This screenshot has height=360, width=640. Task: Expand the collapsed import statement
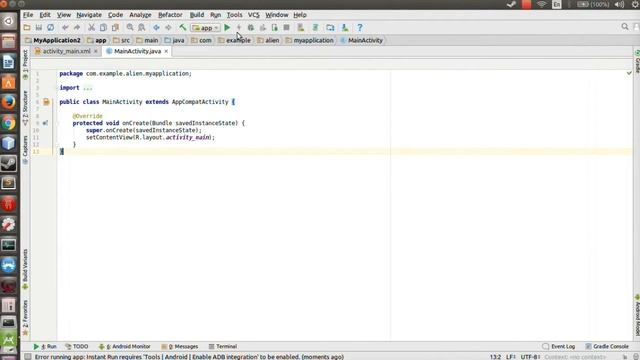coord(87,88)
